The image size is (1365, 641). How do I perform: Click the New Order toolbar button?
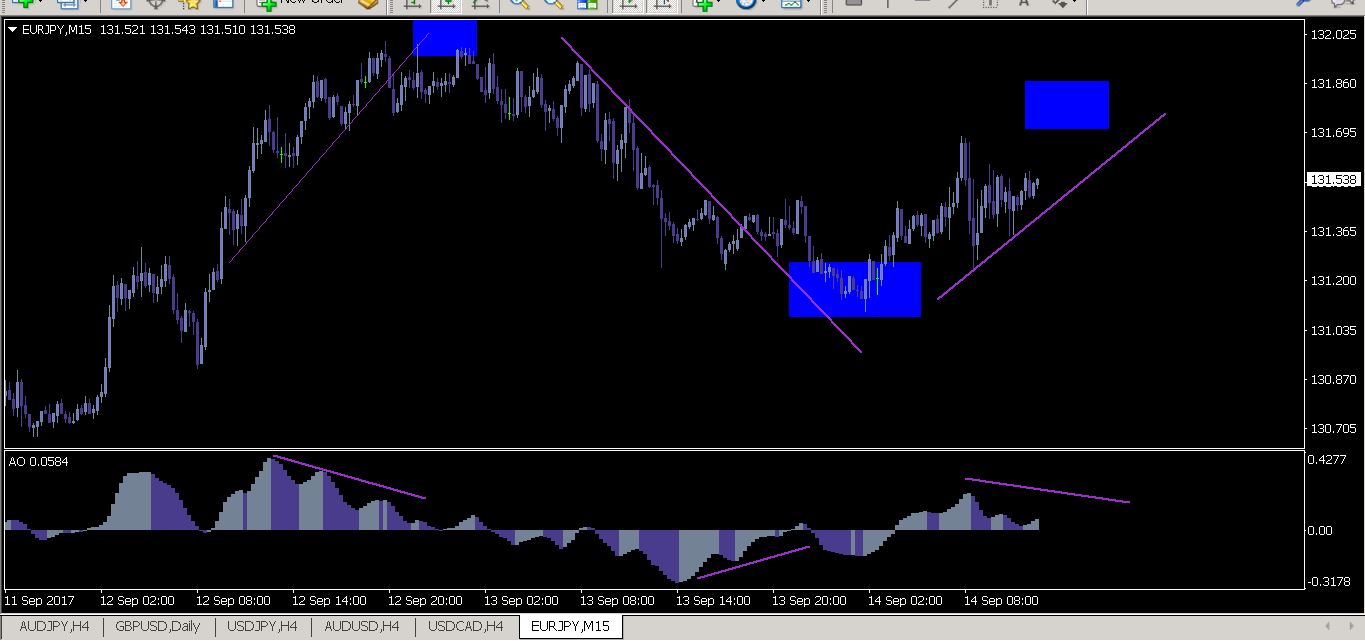click(x=300, y=3)
